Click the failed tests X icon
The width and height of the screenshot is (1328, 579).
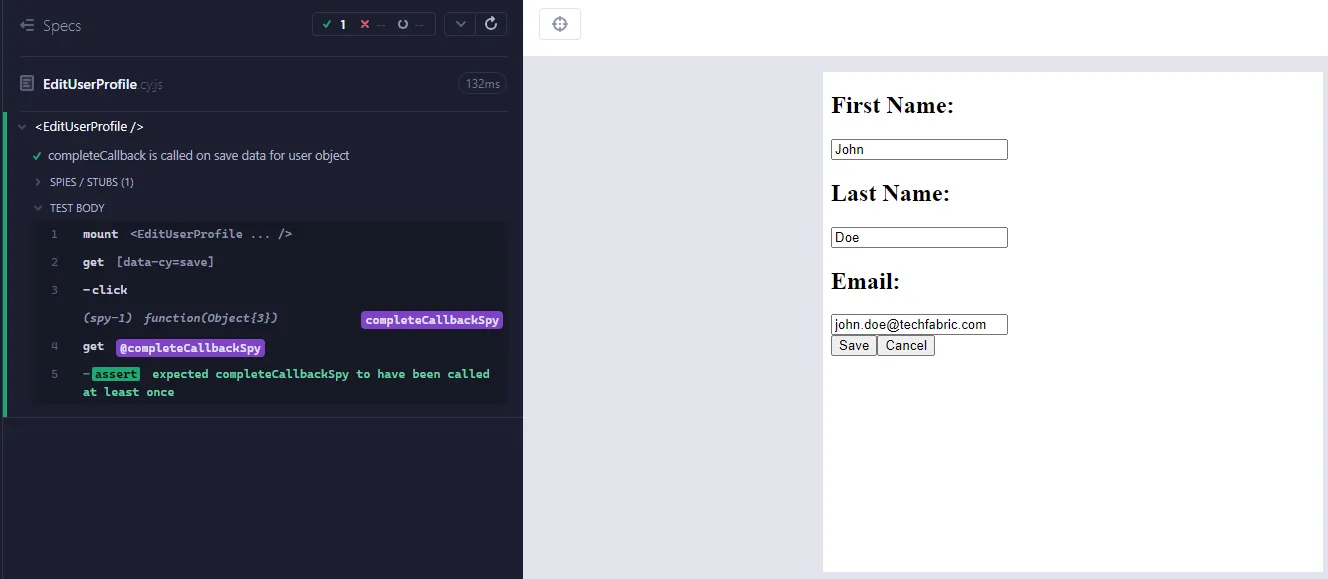(x=364, y=23)
